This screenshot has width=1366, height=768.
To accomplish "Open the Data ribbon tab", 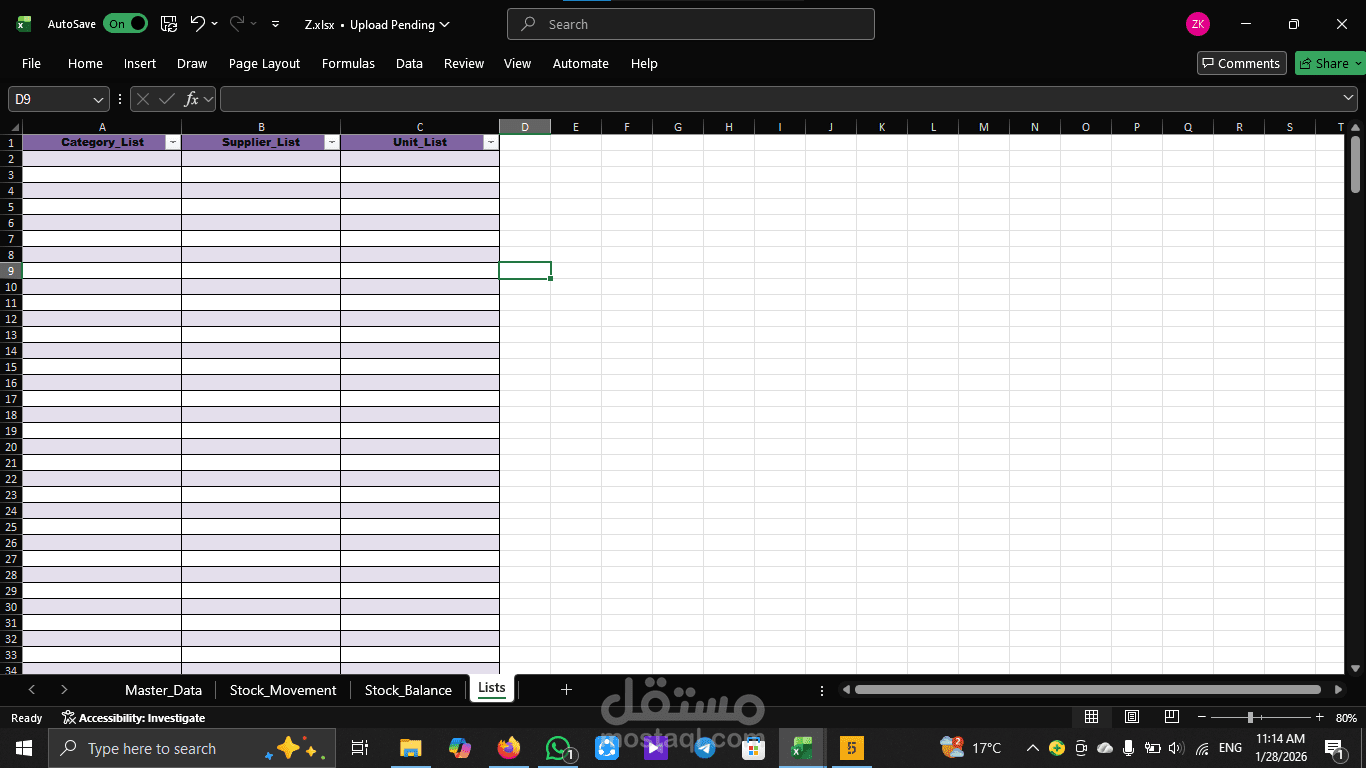I will [x=409, y=63].
